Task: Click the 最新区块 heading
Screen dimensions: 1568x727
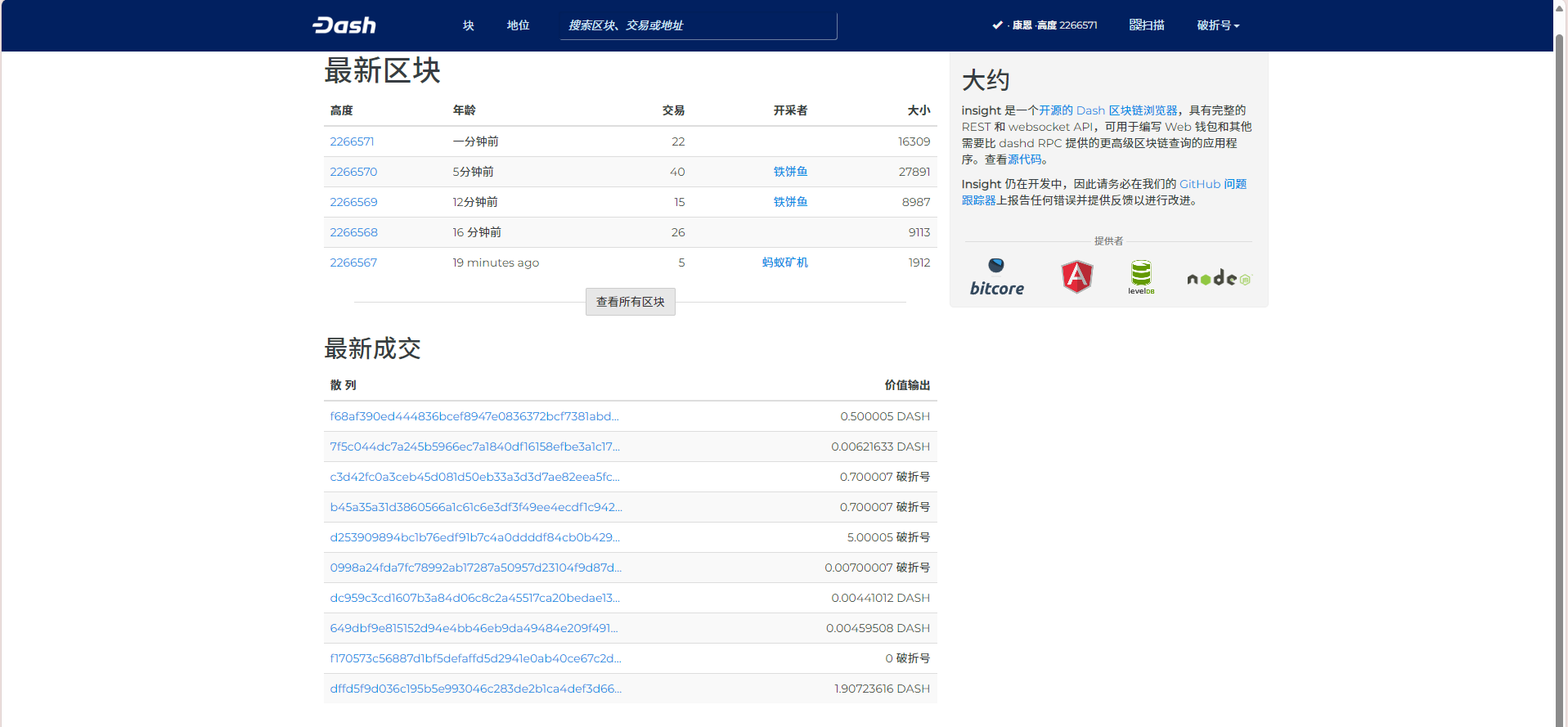Action: [x=382, y=71]
